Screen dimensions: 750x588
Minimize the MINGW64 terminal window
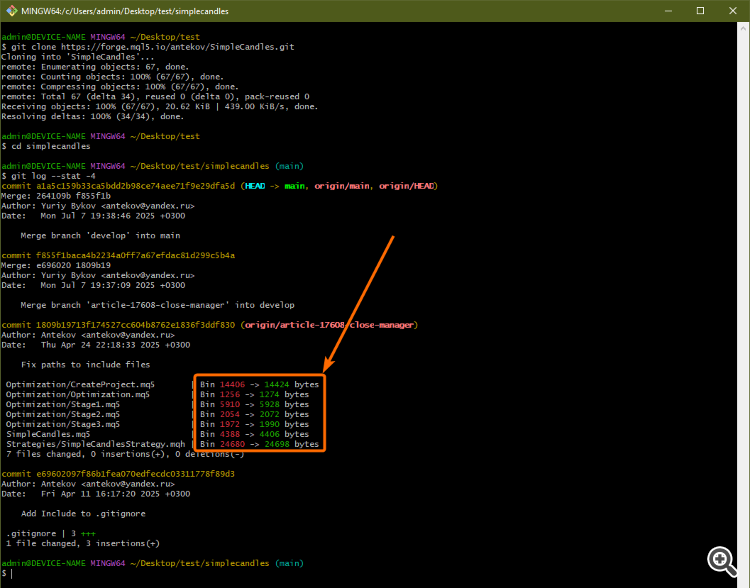[668, 11]
